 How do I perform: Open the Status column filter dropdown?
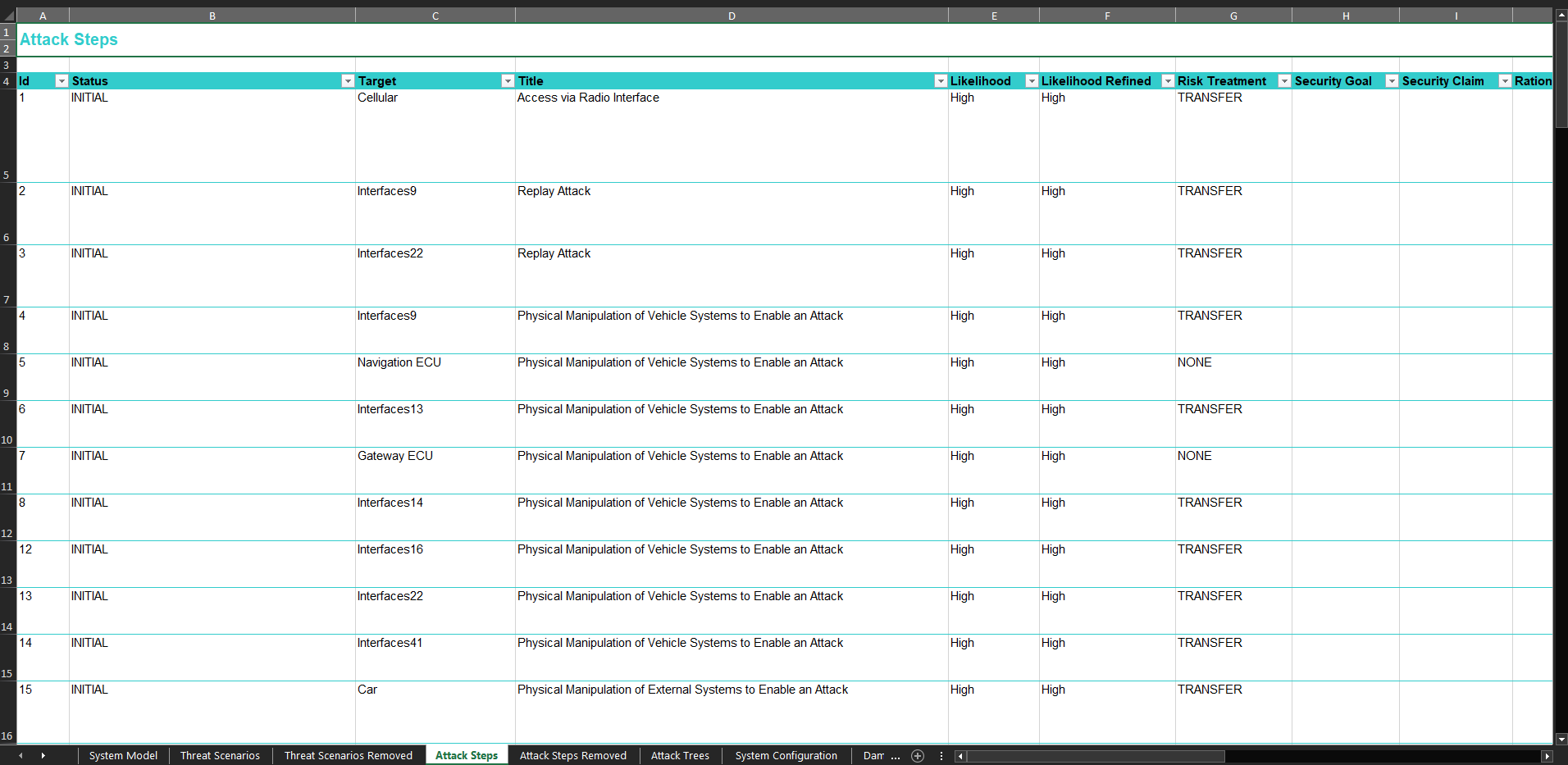(x=348, y=81)
